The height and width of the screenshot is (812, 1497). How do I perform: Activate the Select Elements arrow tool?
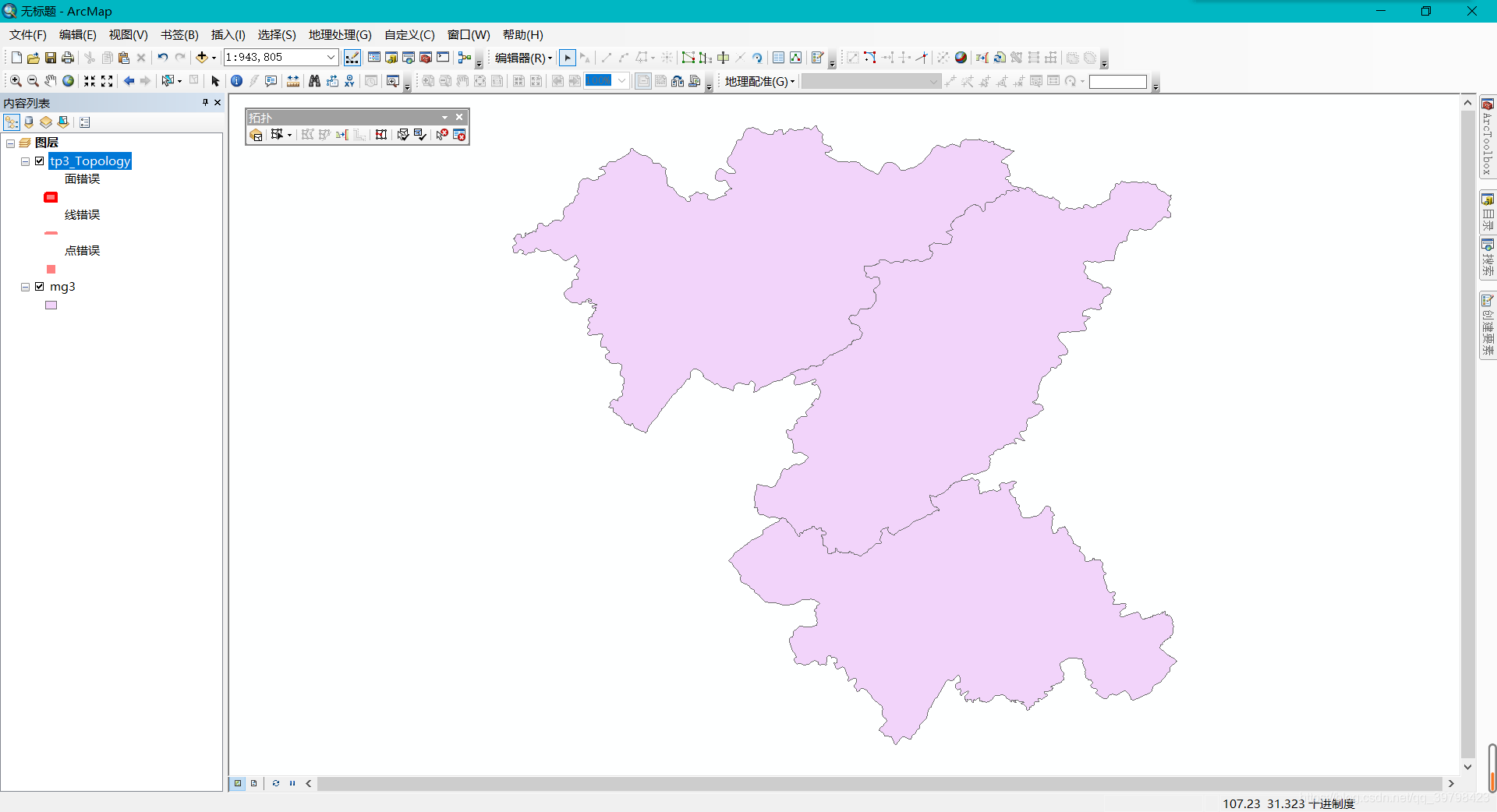[x=216, y=81]
